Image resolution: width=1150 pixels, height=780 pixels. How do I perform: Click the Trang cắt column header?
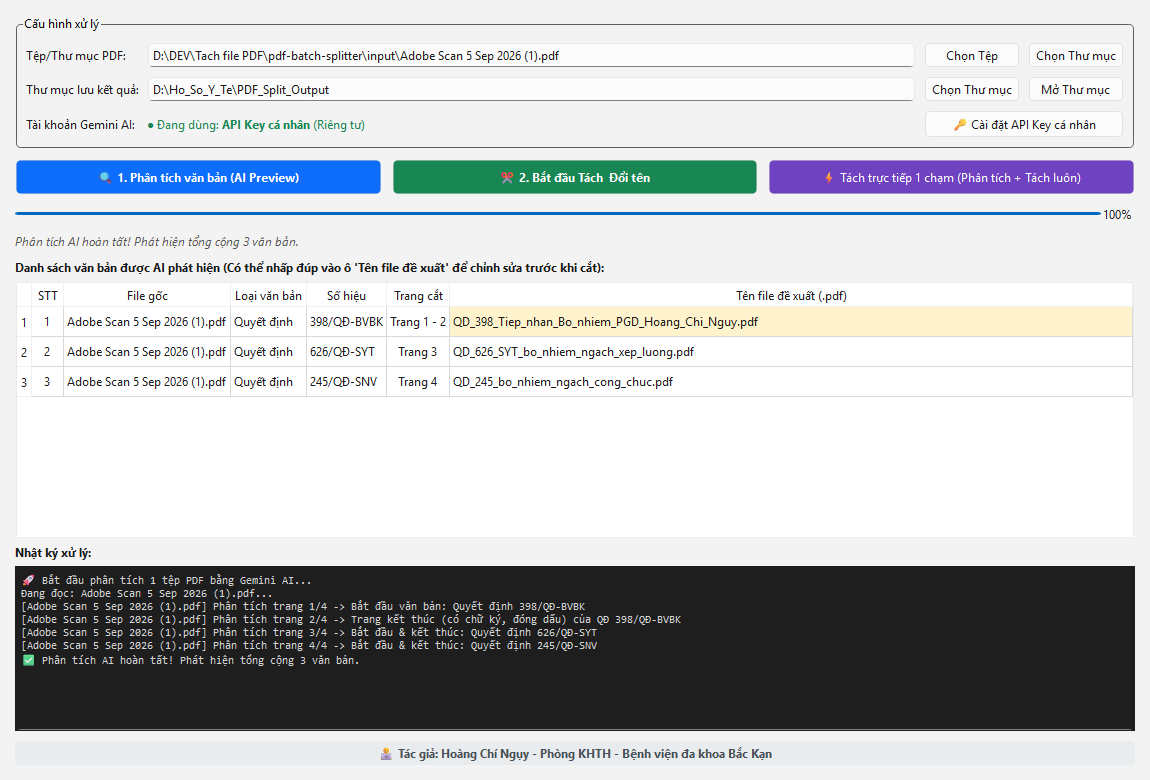(418, 295)
